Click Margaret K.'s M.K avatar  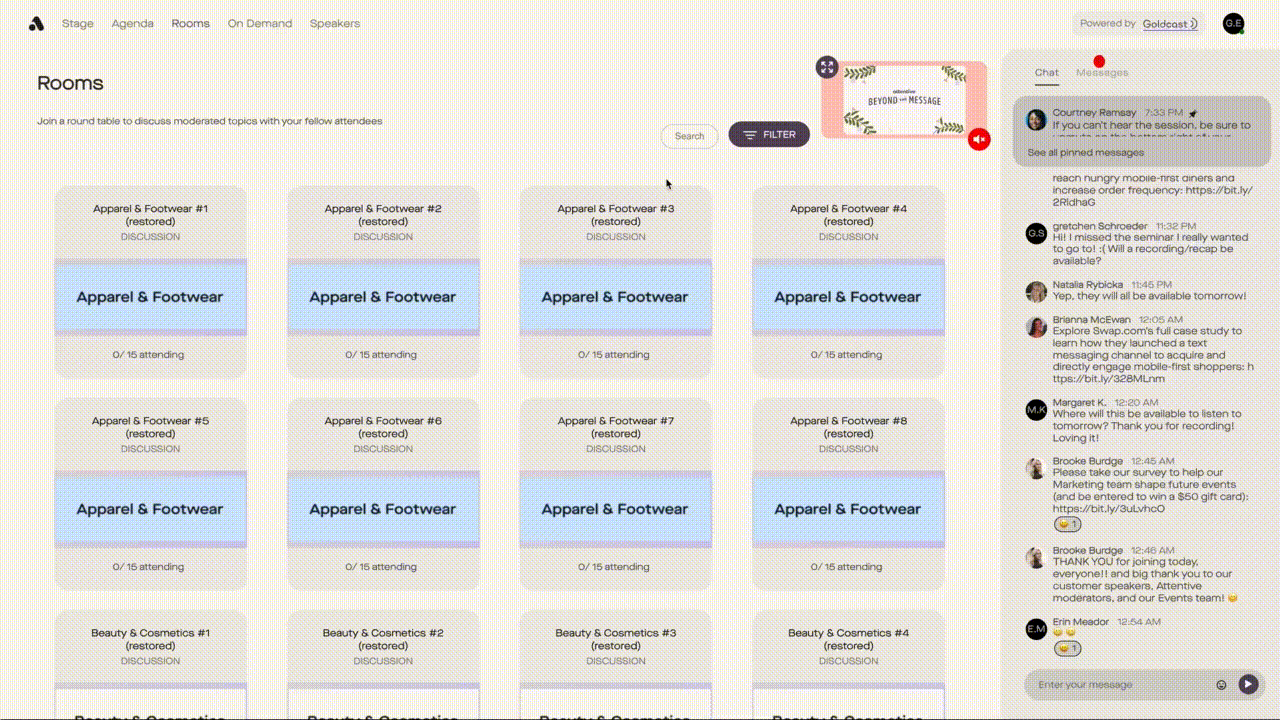click(1036, 409)
